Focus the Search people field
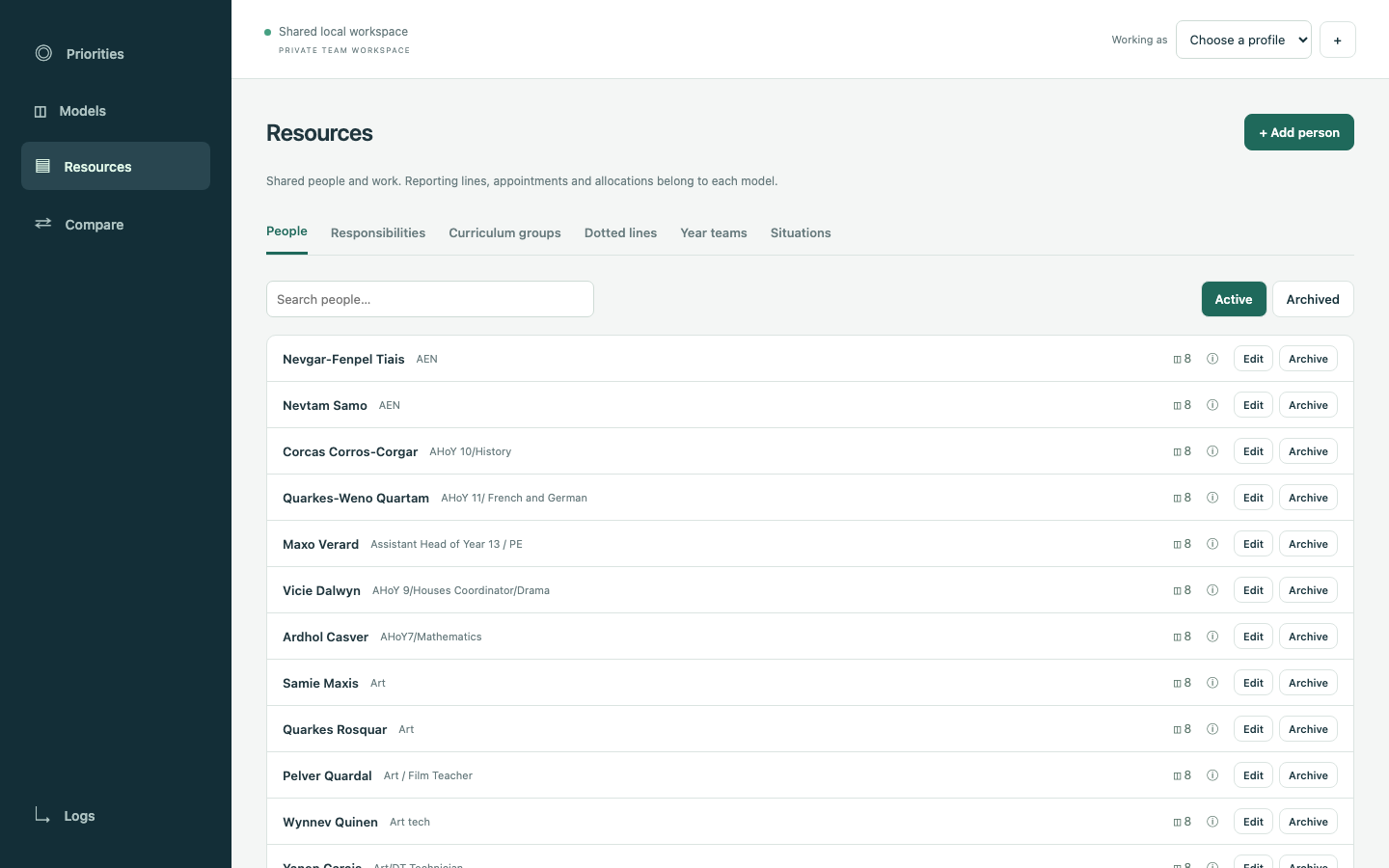 [x=430, y=299]
